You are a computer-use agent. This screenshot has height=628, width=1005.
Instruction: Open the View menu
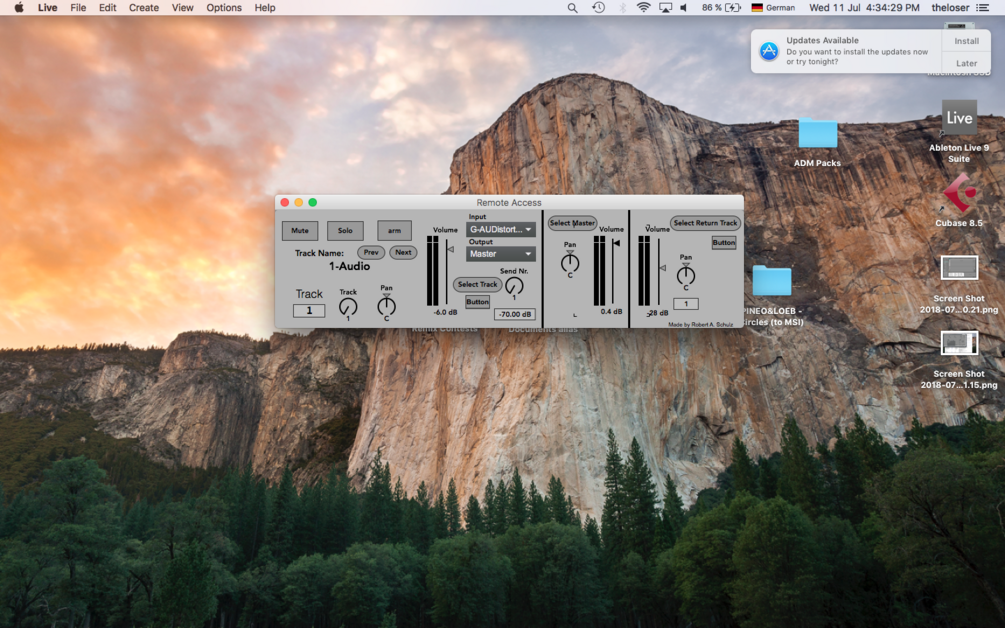point(183,8)
